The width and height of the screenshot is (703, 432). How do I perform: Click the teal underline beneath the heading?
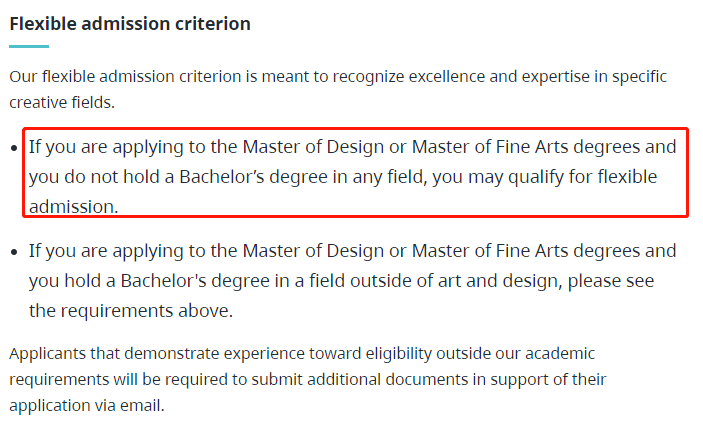(x=29, y=46)
